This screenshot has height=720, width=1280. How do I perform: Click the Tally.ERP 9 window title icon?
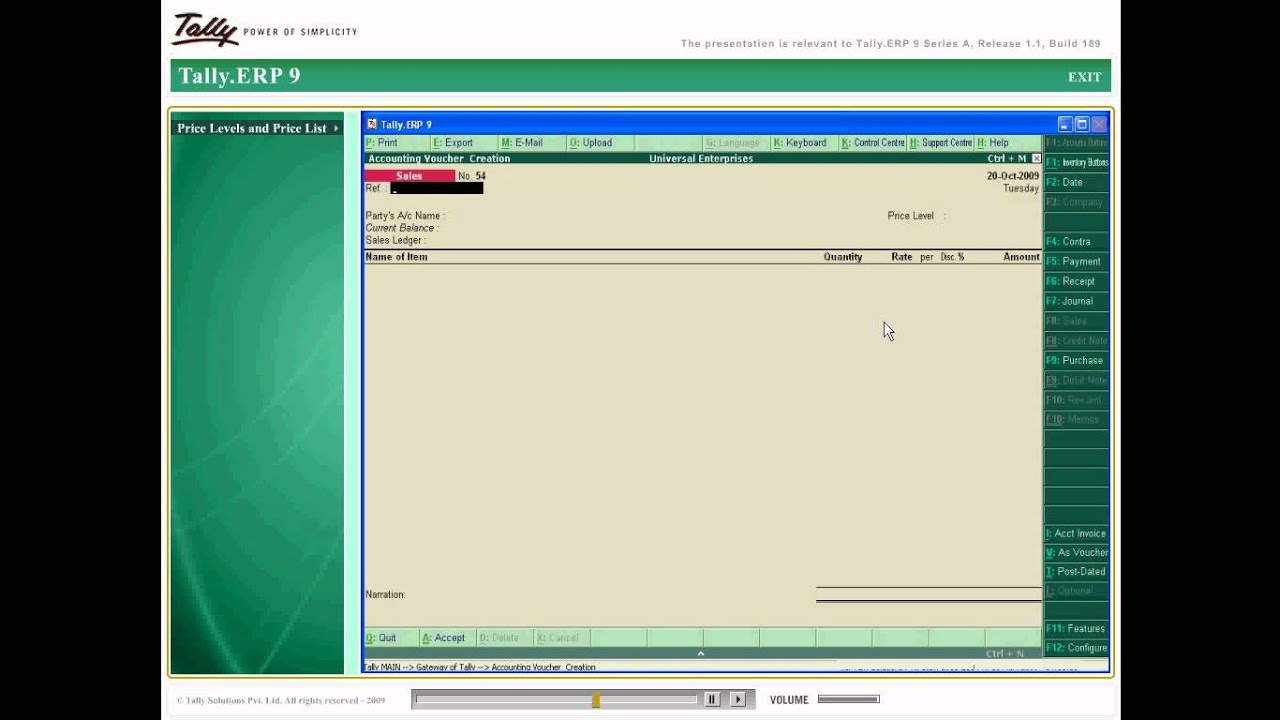pyautogui.click(x=372, y=124)
